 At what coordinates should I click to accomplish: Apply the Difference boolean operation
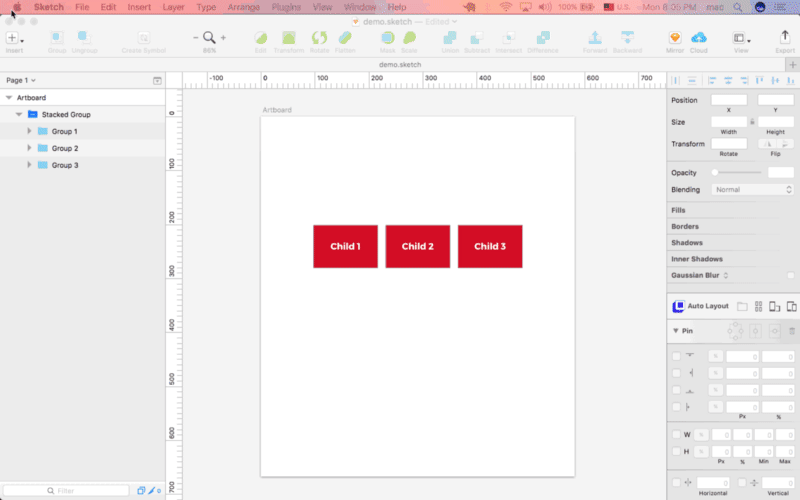(x=543, y=38)
